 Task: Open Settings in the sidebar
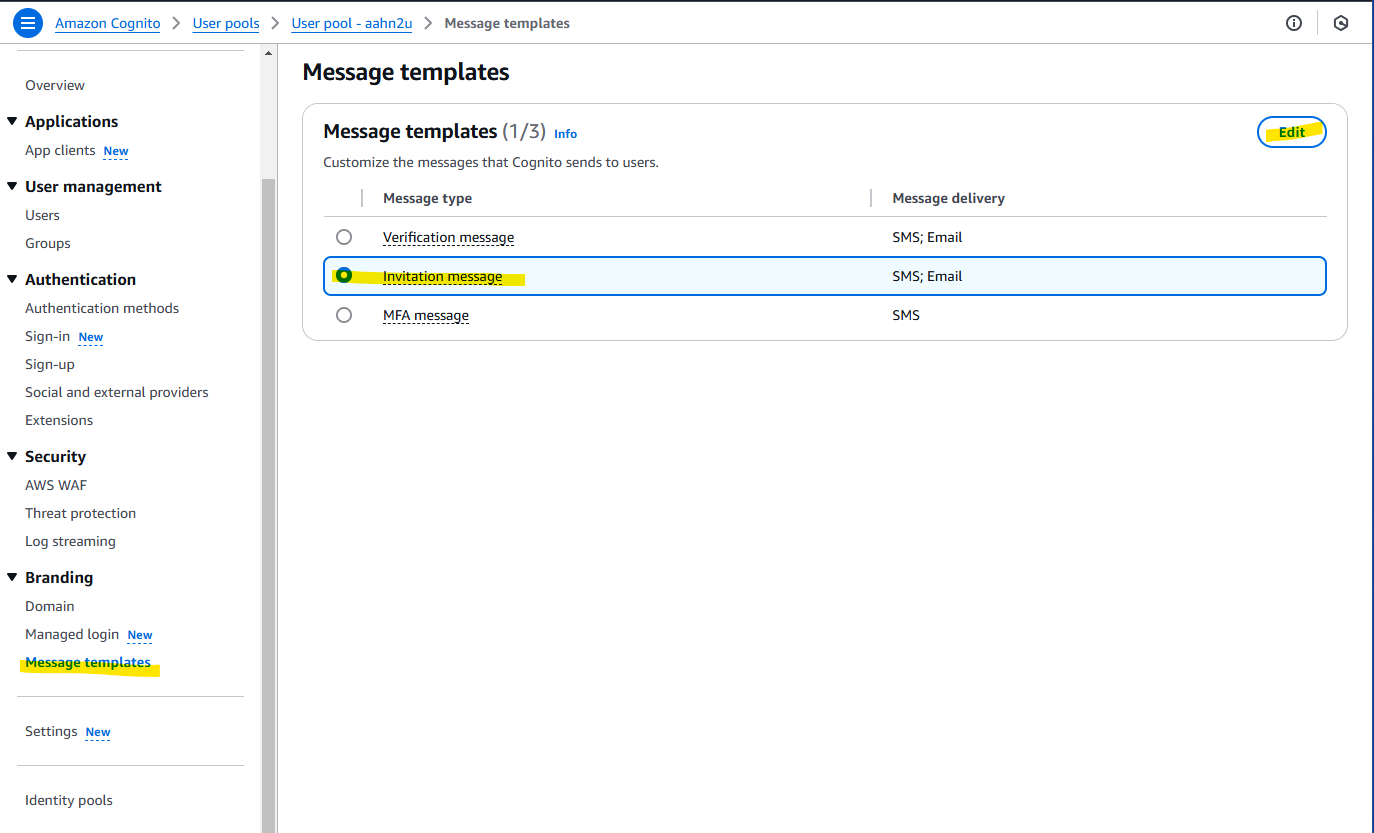51,731
